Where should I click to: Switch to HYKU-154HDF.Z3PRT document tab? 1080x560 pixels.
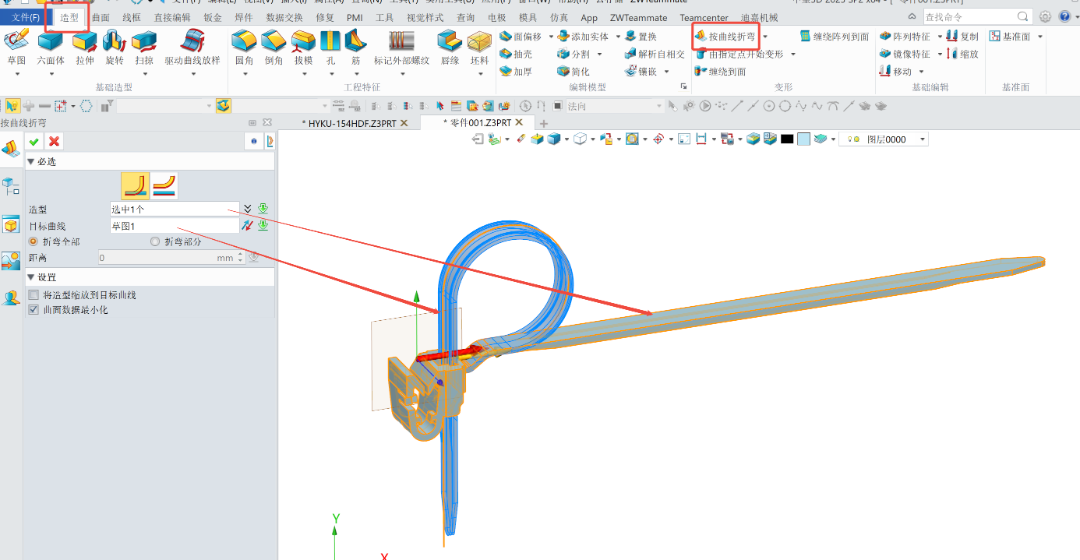[352, 123]
